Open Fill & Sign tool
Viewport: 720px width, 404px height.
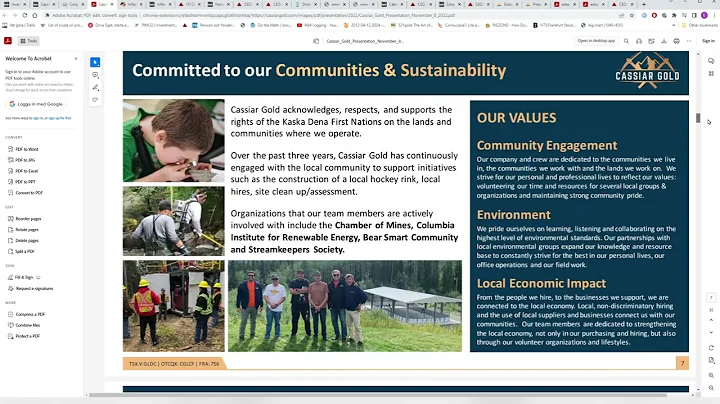tap(24, 277)
